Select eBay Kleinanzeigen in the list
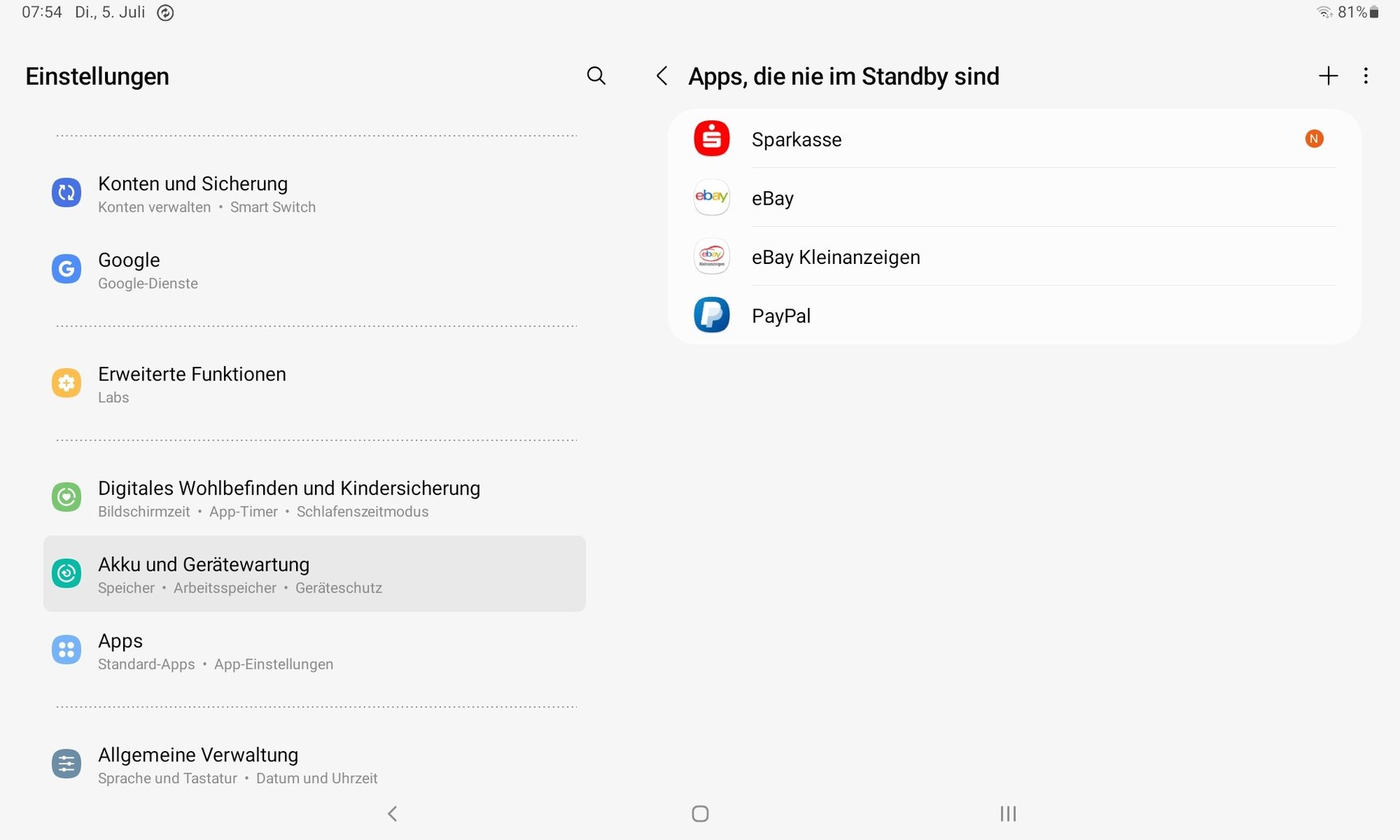The width and height of the screenshot is (1400, 840). (x=1014, y=257)
